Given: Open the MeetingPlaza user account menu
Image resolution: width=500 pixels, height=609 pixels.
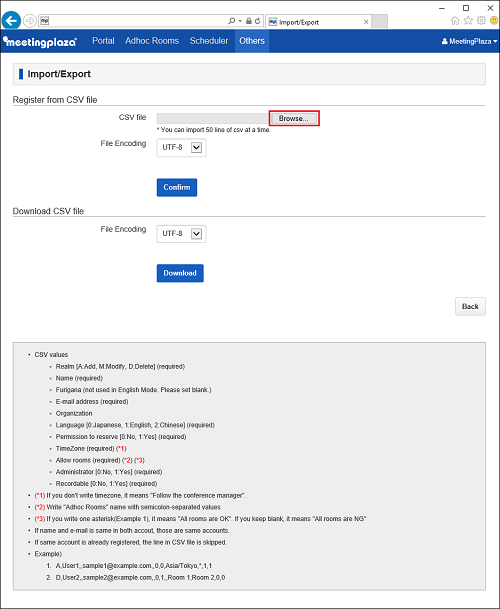Looking at the screenshot, I should click(469, 41).
